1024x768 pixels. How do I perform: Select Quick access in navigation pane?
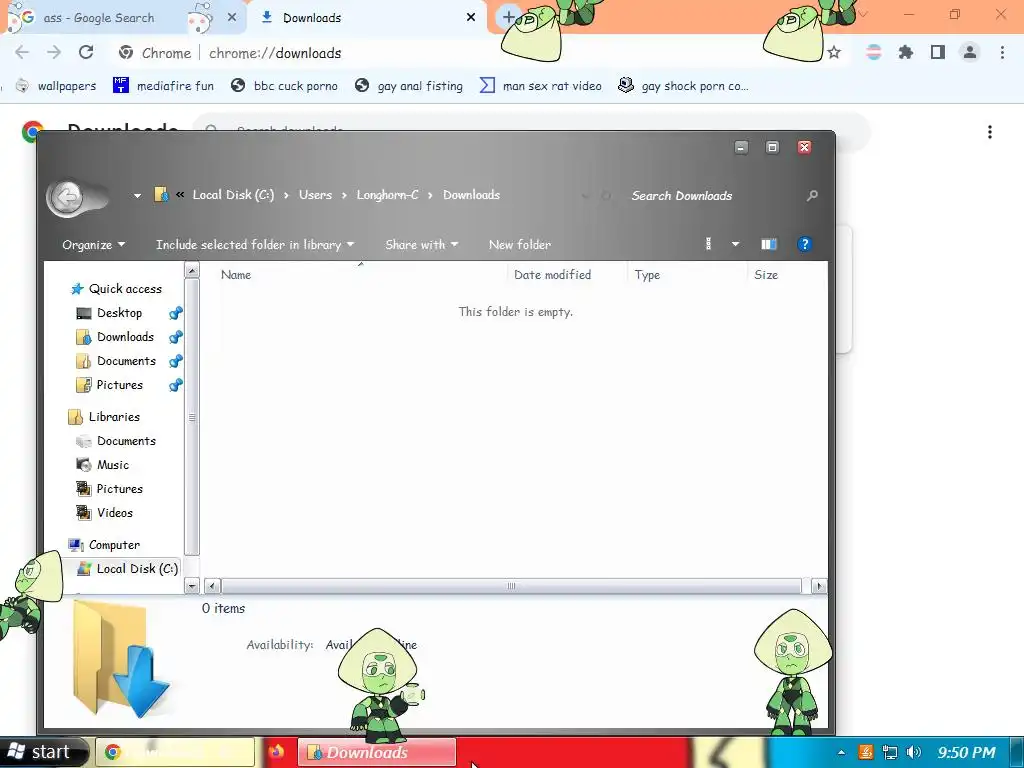116,289
